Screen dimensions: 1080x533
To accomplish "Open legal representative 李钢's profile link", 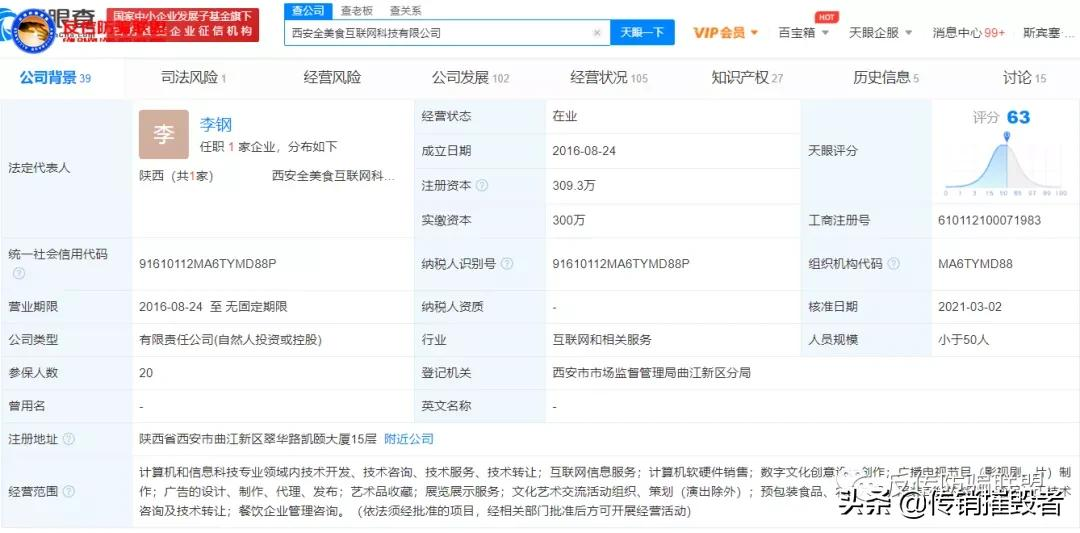I will tap(216, 125).
